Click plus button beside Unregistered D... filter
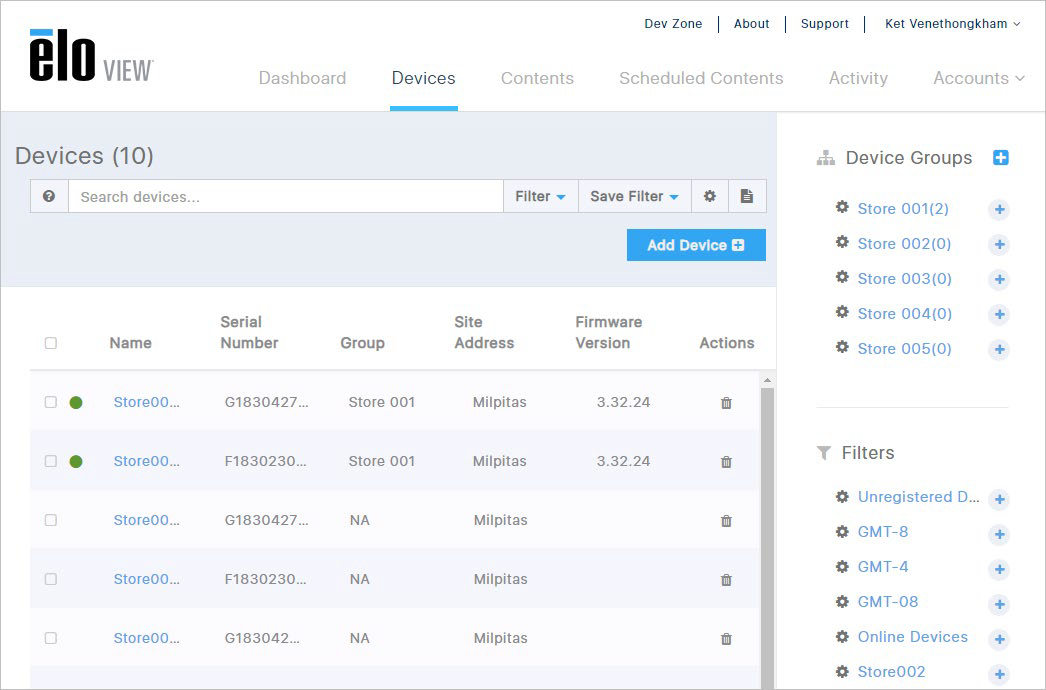The height and width of the screenshot is (690, 1046). point(999,499)
